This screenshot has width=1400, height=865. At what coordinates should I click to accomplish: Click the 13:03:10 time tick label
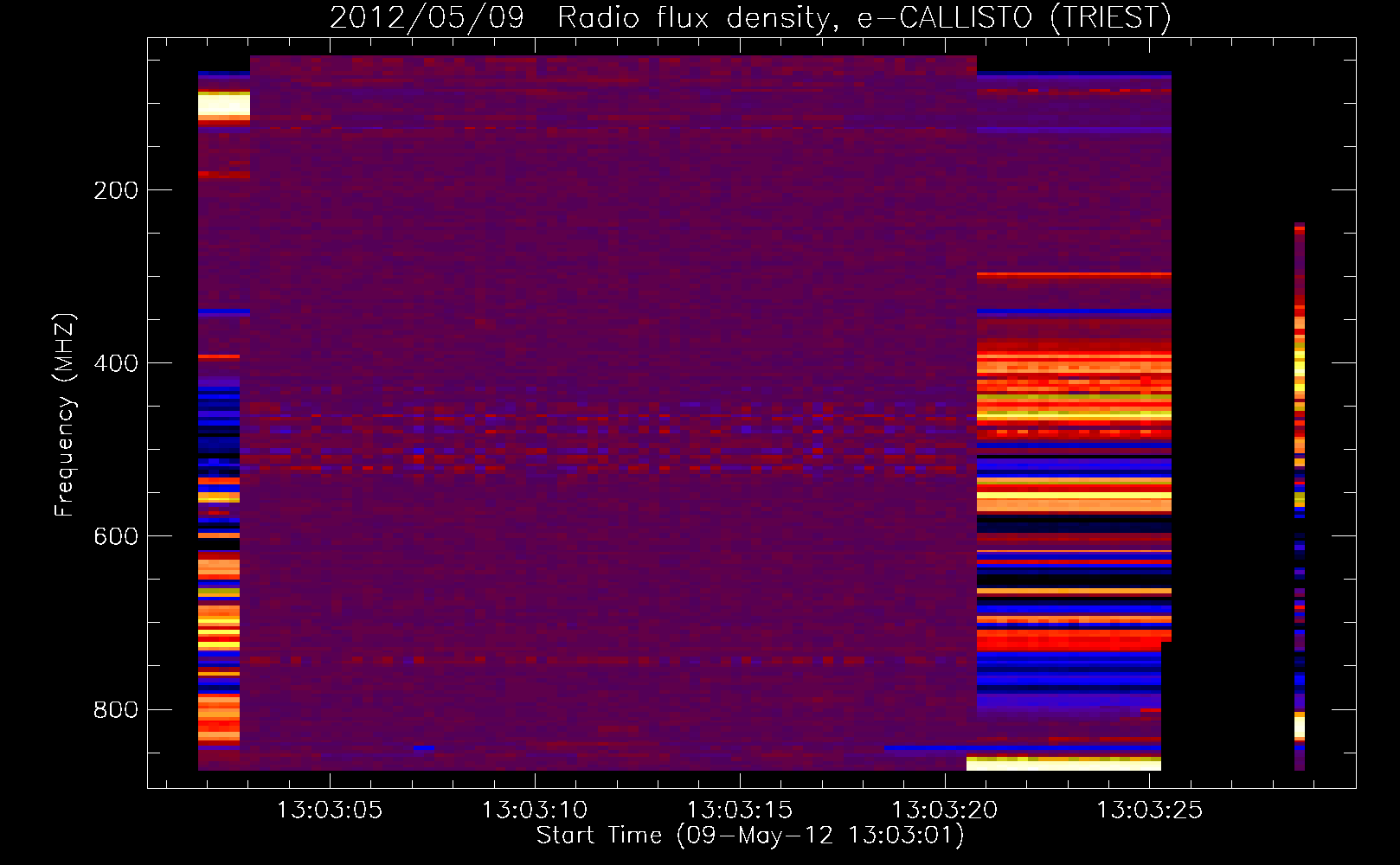[x=534, y=811]
